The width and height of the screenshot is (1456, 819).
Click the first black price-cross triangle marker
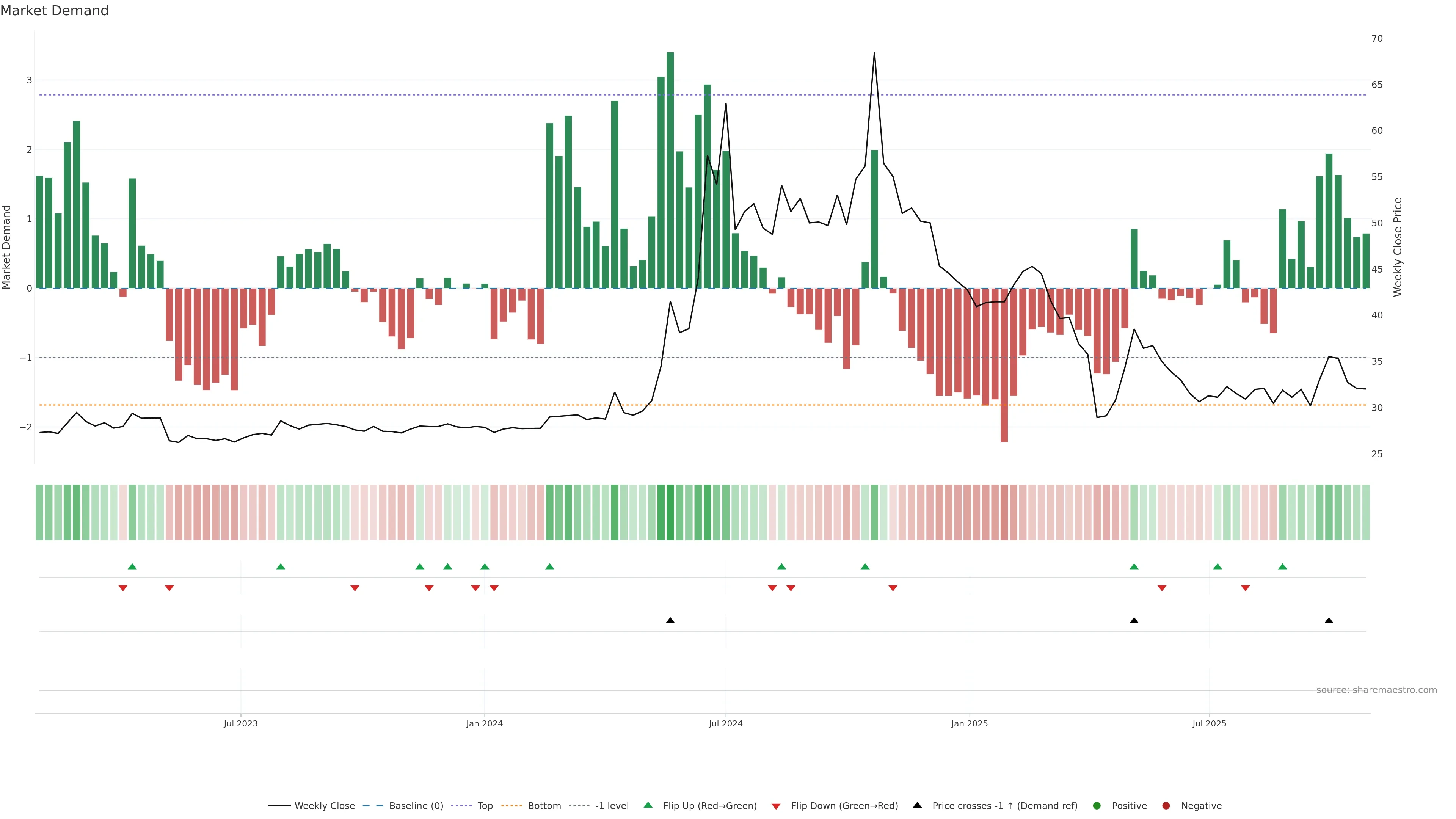tap(670, 621)
